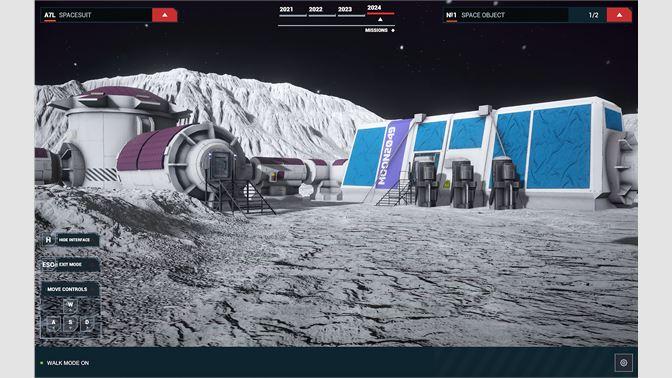The width and height of the screenshot is (672, 378).
Task: Click the 1/2 object counter
Action: 593,15
